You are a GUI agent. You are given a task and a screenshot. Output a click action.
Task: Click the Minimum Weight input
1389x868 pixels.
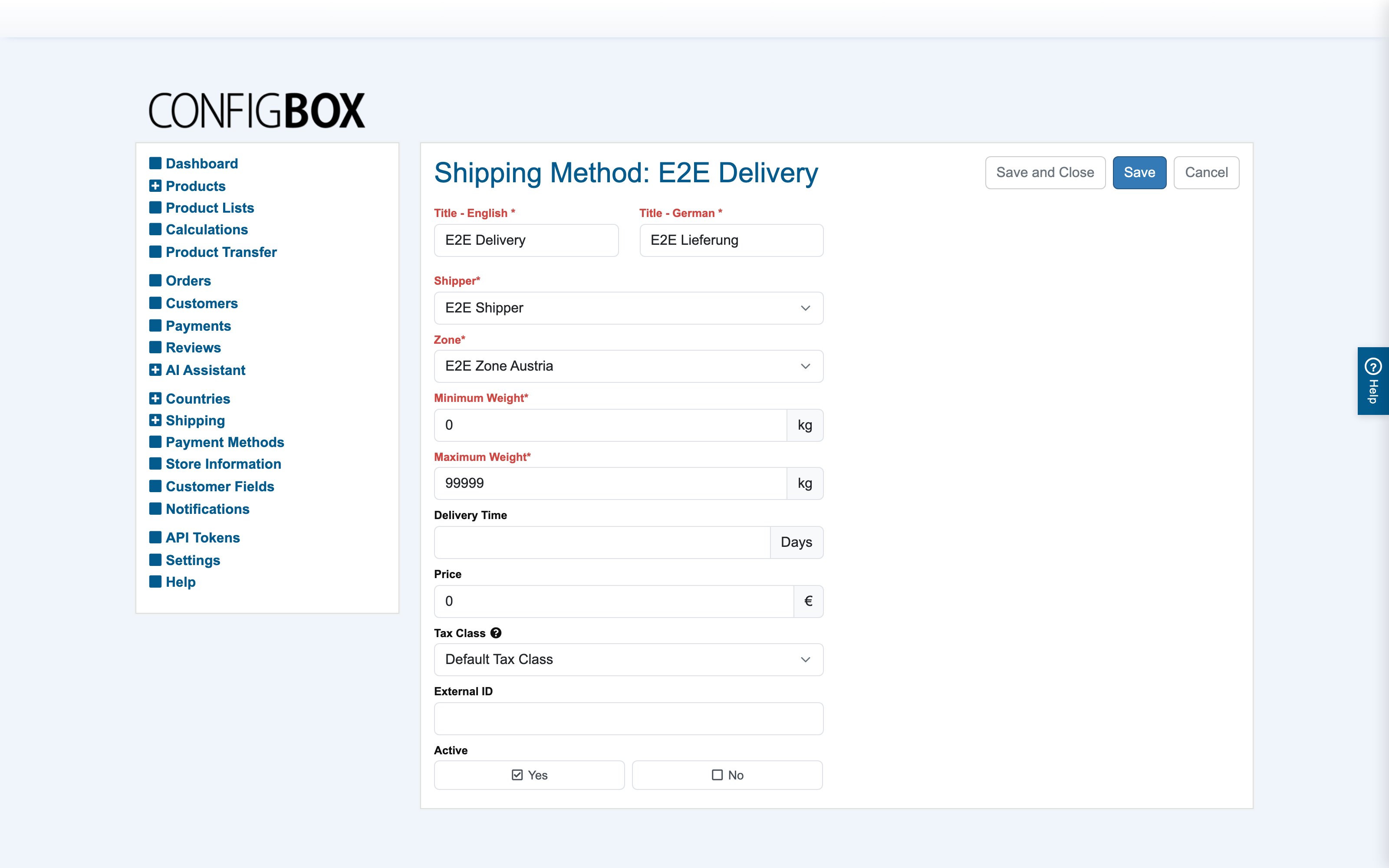click(x=610, y=425)
